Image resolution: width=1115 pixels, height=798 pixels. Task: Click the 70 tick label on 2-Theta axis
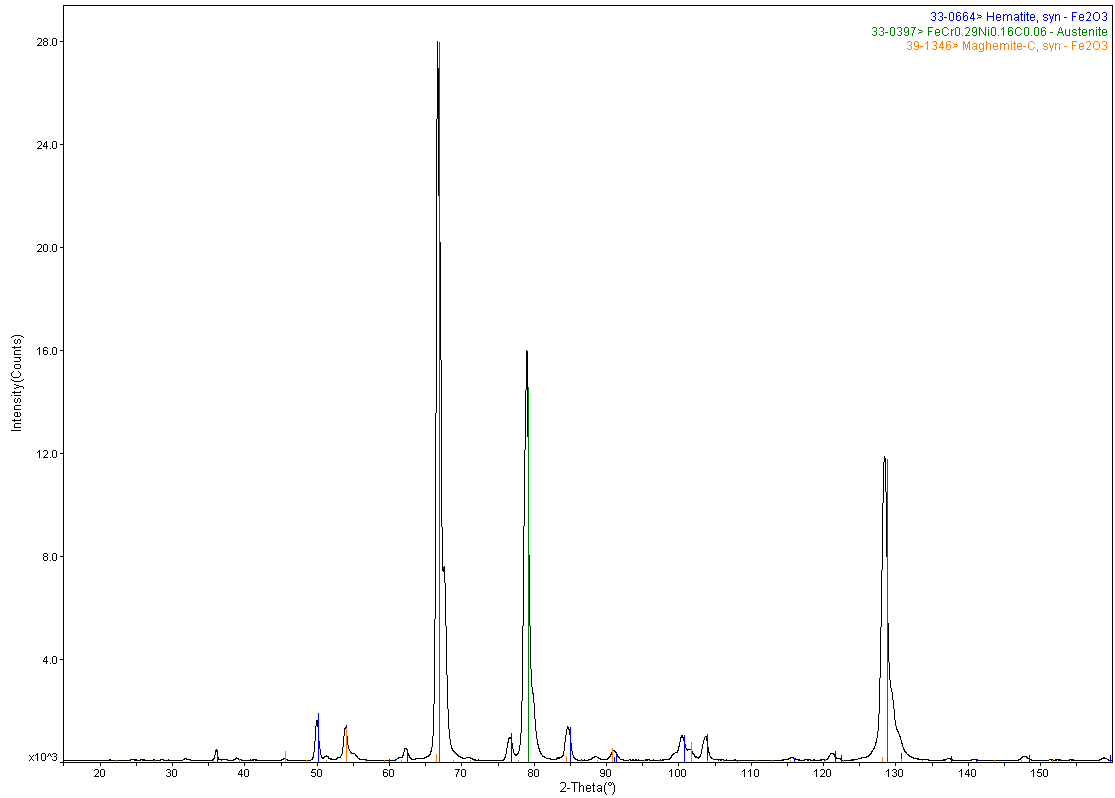point(461,773)
